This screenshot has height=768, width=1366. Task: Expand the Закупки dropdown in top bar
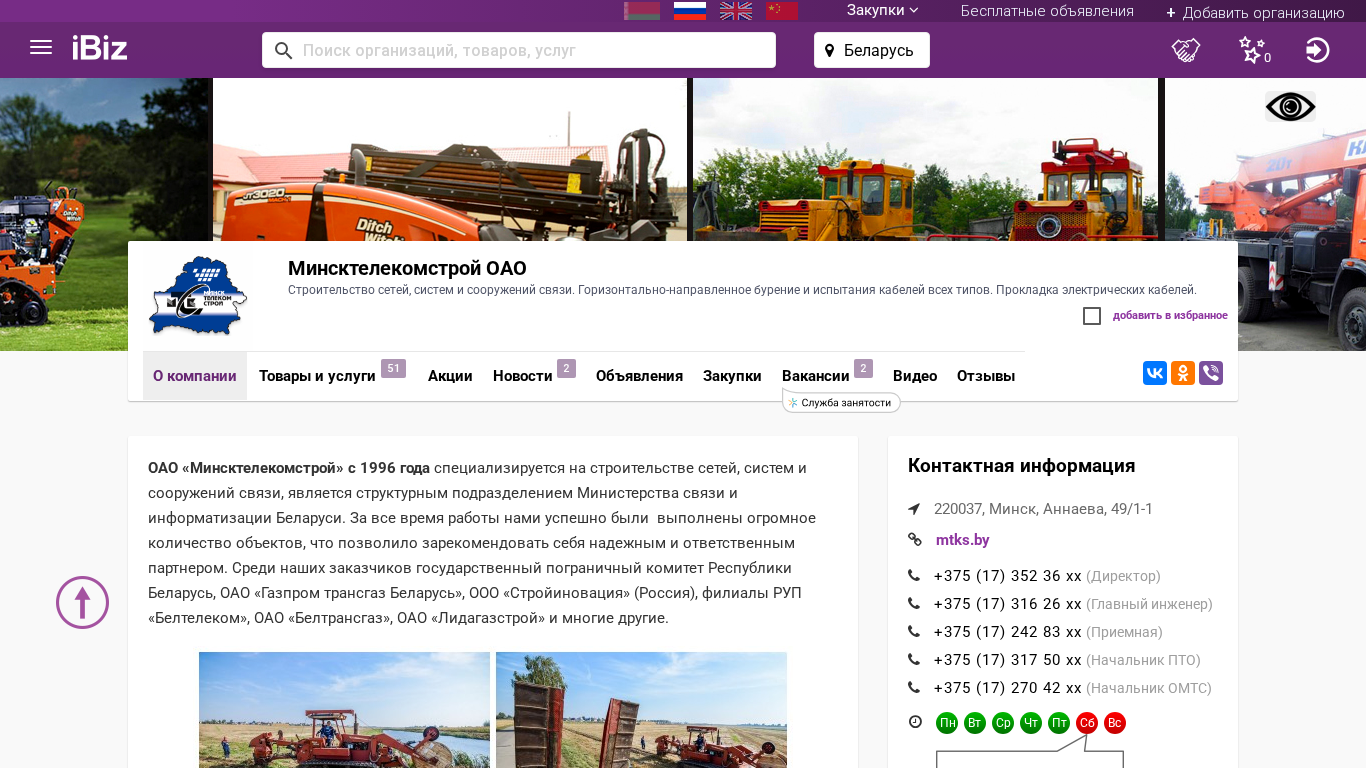[882, 11]
